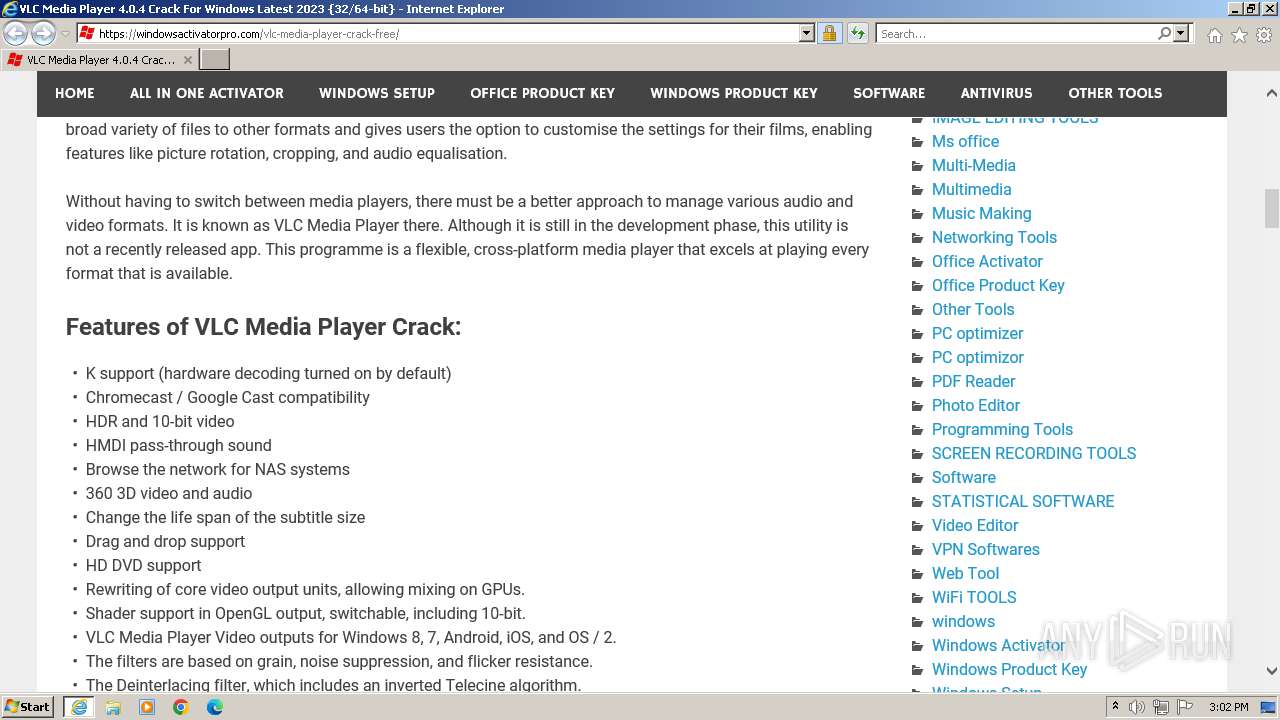Click the folder icon beside Video Editor
1280x720 pixels.
[x=918, y=526]
